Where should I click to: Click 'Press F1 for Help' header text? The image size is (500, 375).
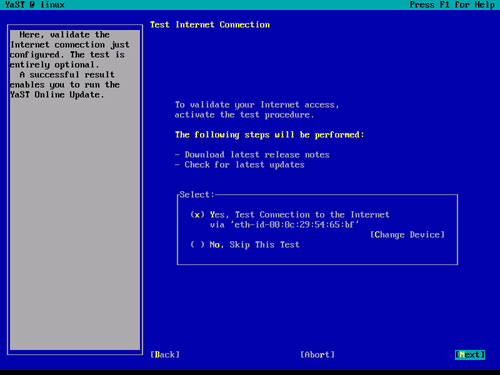pos(452,5)
